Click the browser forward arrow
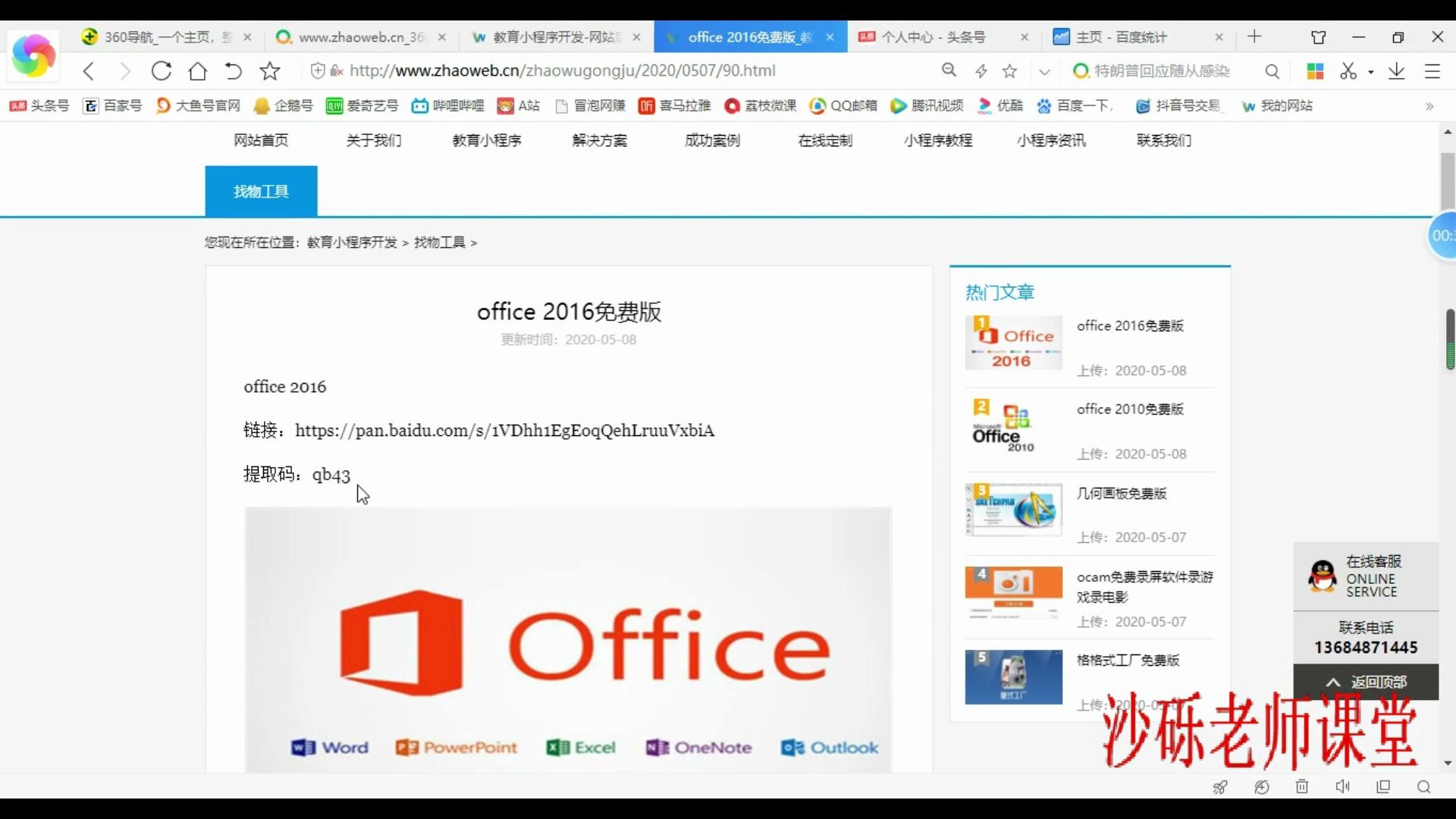The width and height of the screenshot is (1456, 819). pyautogui.click(x=125, y=71)
